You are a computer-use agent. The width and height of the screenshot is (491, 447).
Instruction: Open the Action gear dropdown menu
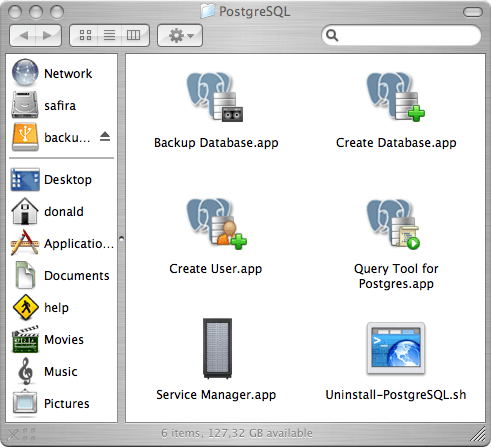pos(180,35)
